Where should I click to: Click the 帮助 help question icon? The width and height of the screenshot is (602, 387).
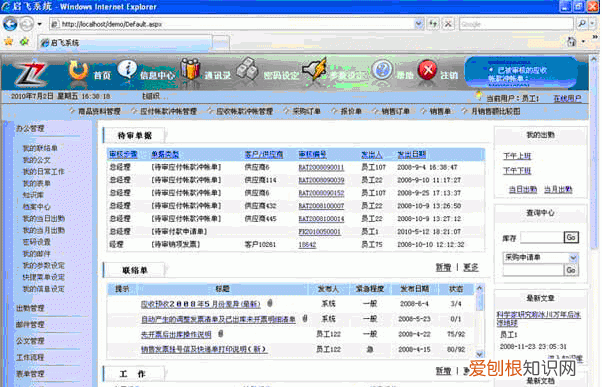(x=382, y=70)
